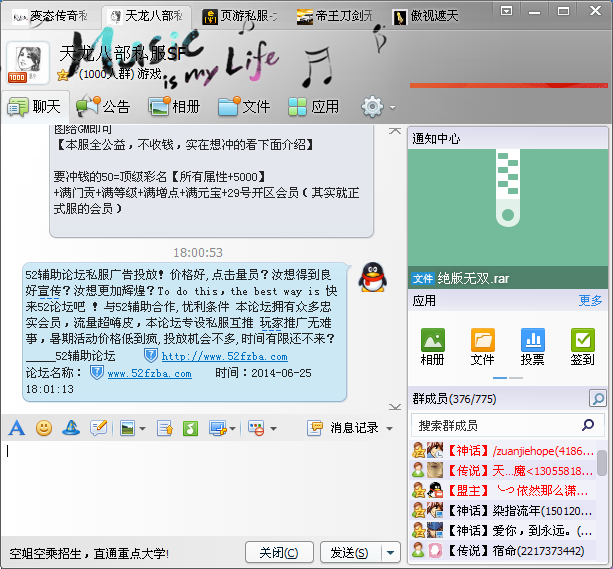
Task: Open the 投票 vote app icon
Action: 532,347
